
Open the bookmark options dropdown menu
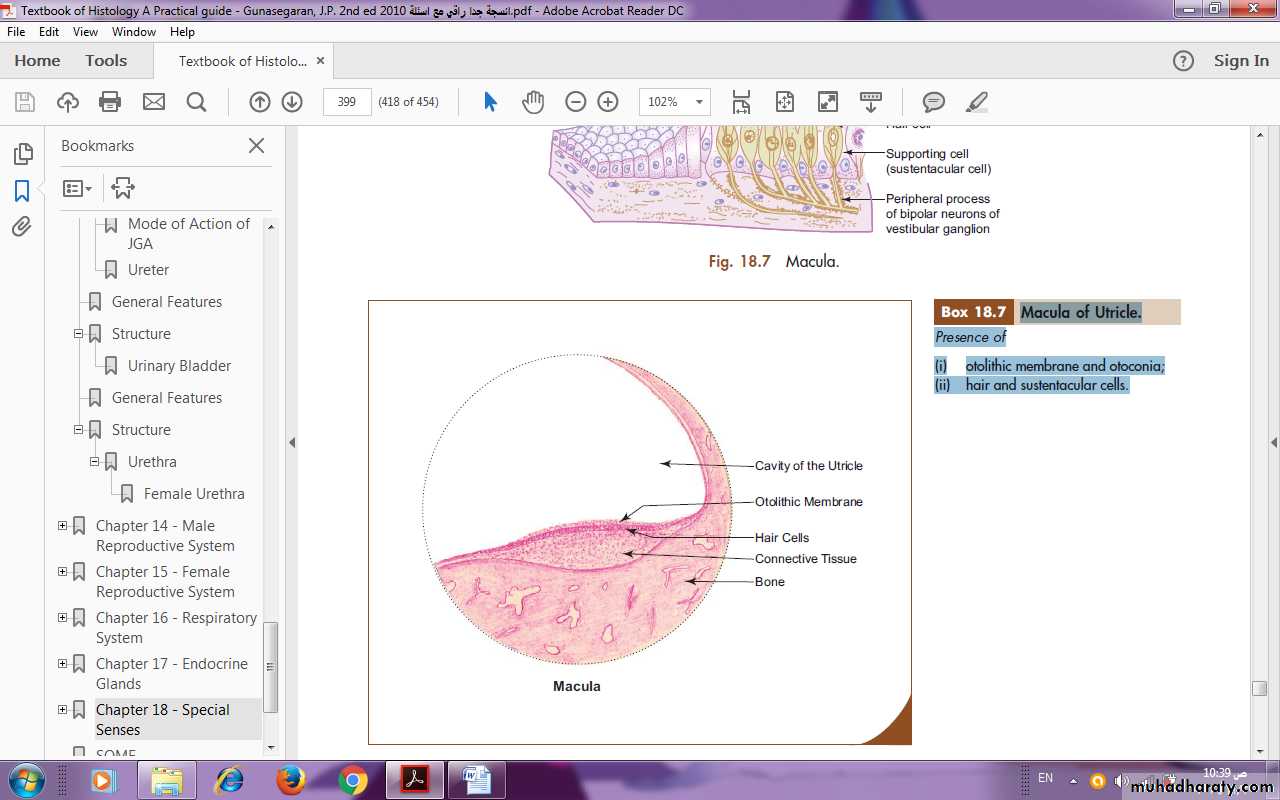[77, 188]
